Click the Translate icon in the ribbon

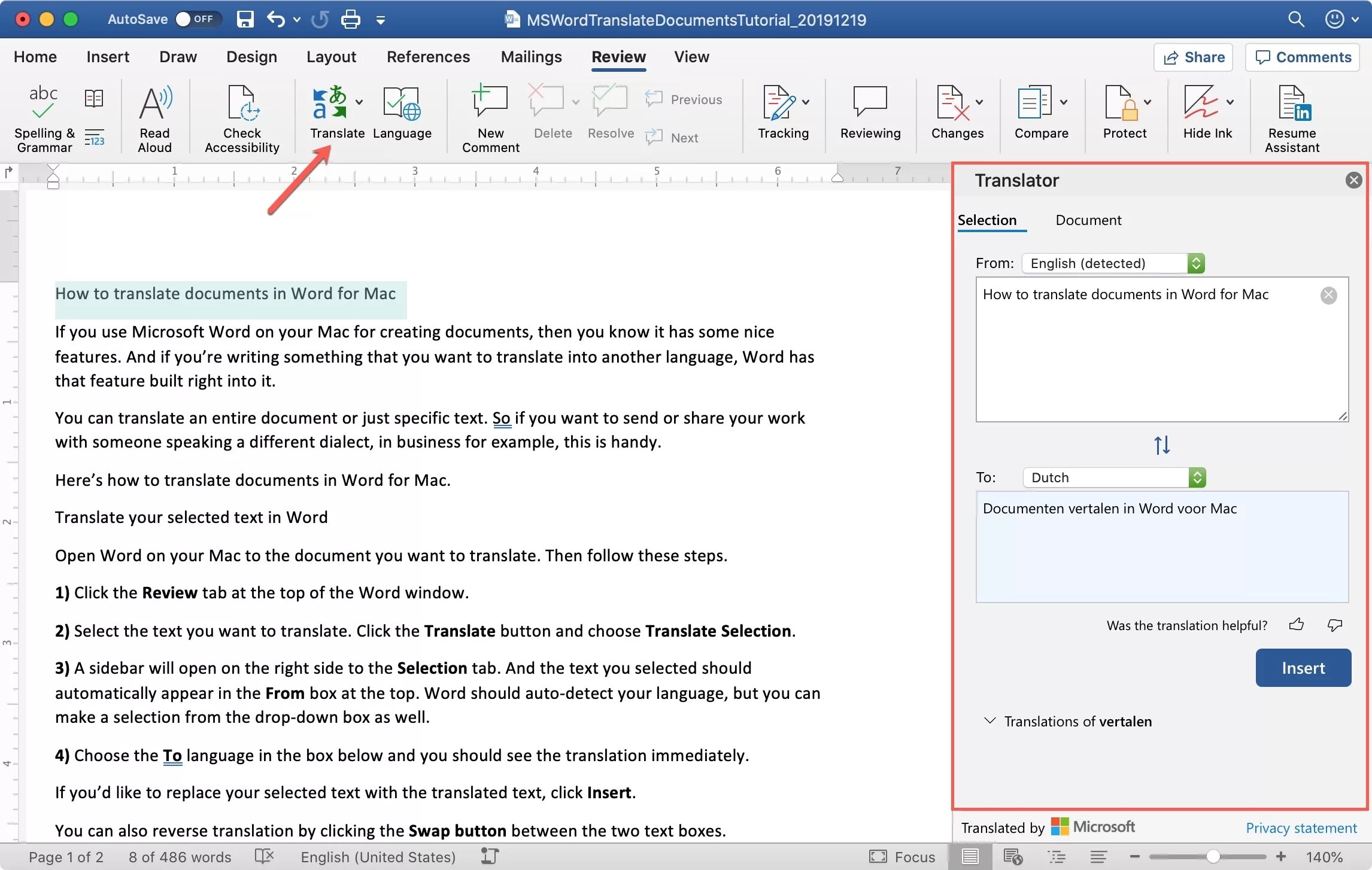330,104
